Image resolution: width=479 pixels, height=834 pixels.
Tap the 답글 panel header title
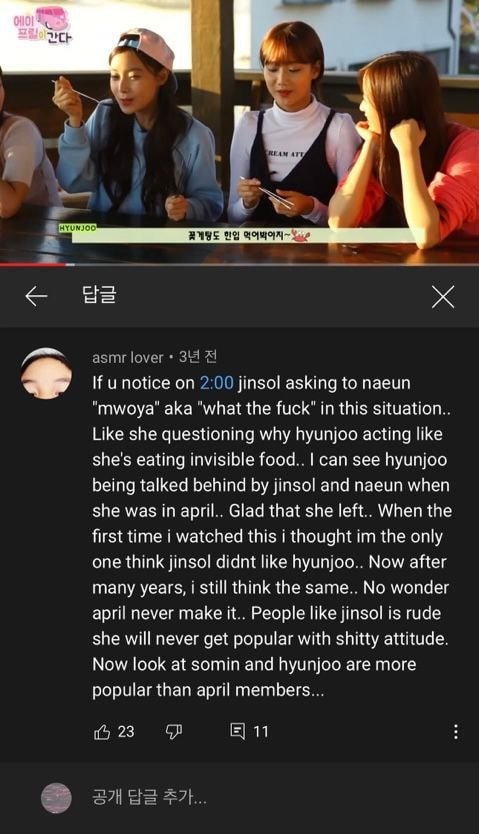tap(99, 295)
